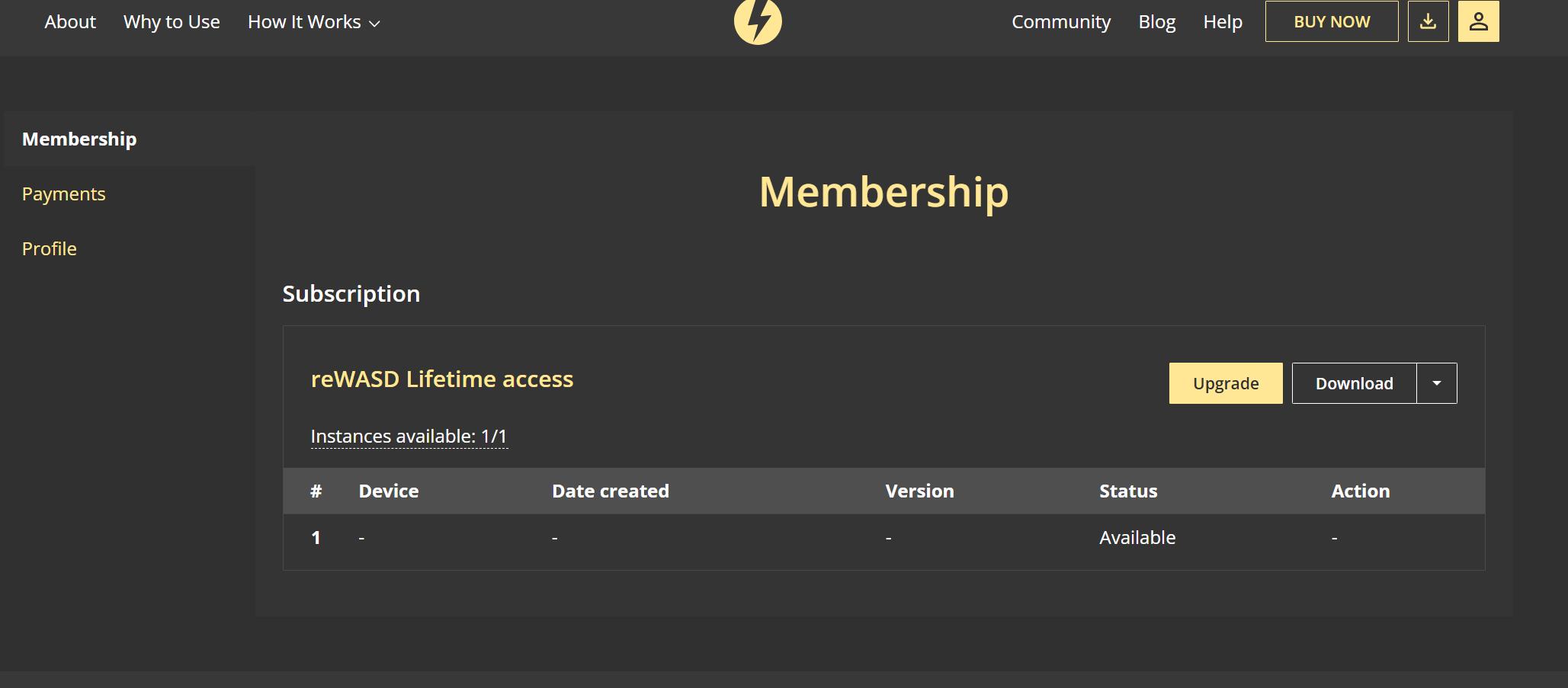
Task: Open the Download button dropdown arrow
Action: (1436, 383)
